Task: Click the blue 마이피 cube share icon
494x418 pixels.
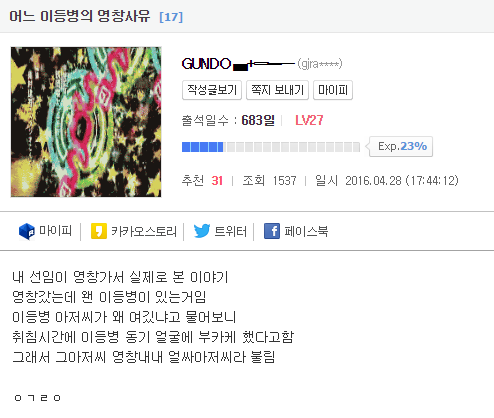Action: coord(27,231)
